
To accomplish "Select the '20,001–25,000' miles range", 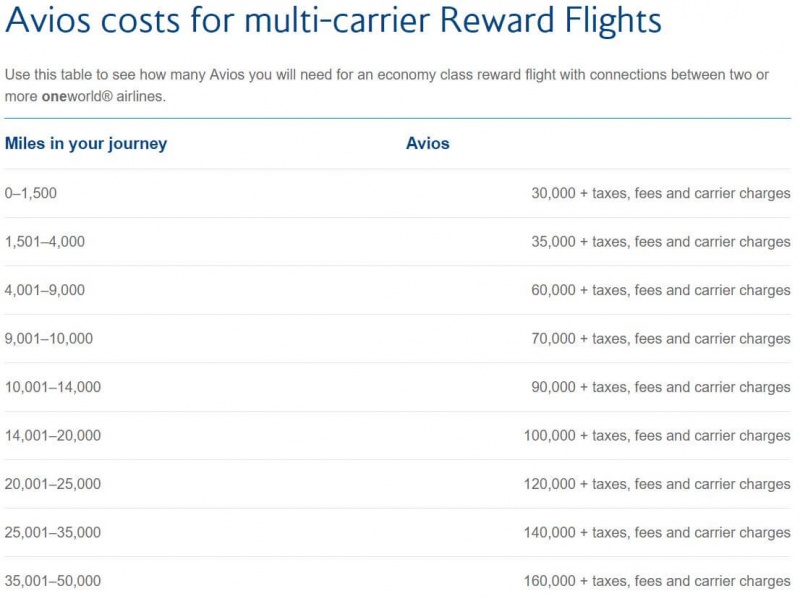I will coord(53,484).
